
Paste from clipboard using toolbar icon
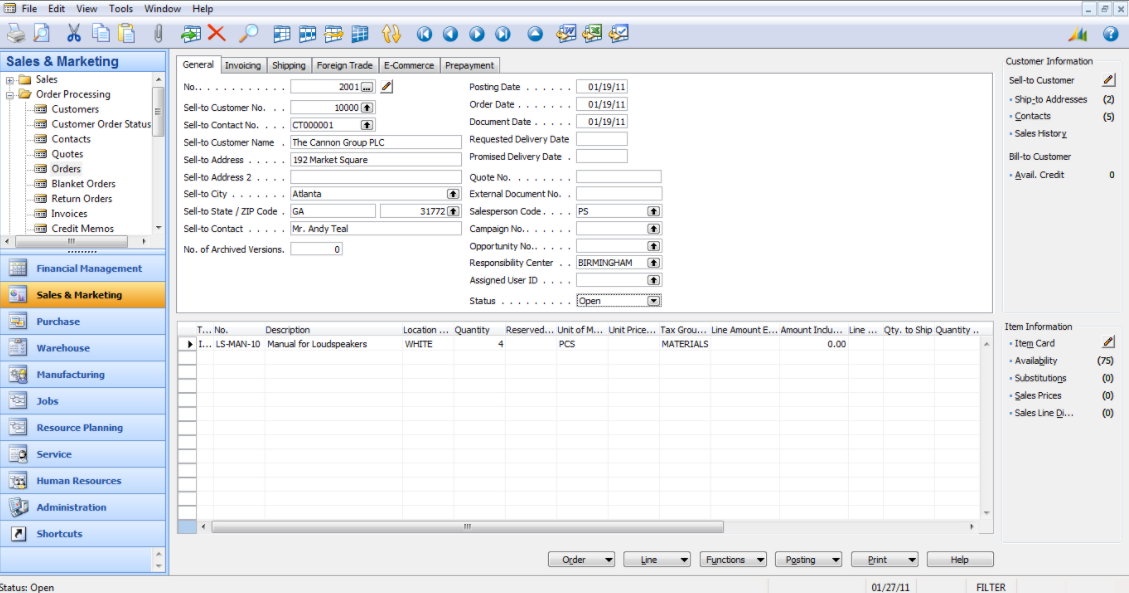[x=125, y=33]
